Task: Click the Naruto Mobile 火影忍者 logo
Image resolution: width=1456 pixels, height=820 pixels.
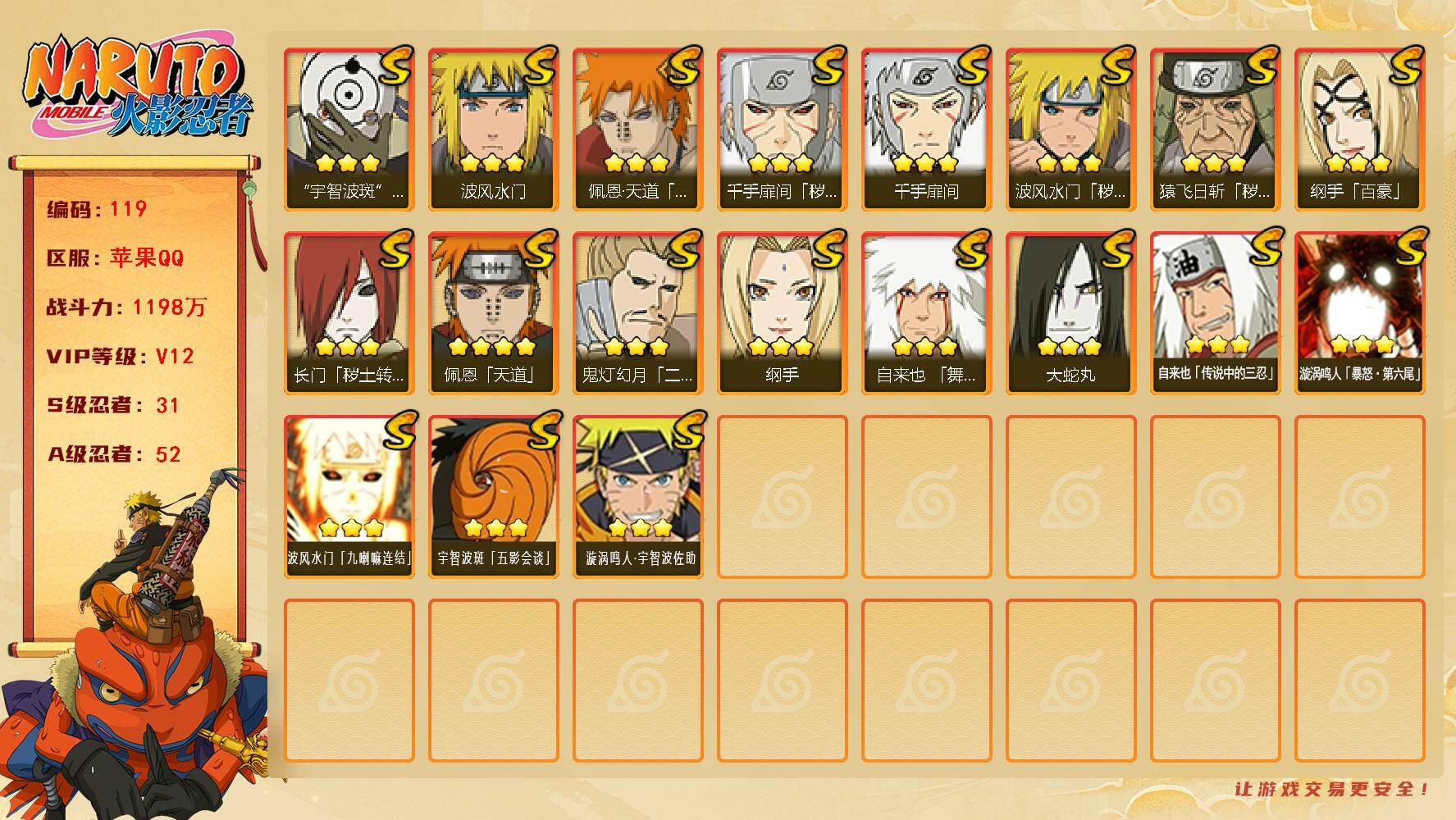Action: 138,85
